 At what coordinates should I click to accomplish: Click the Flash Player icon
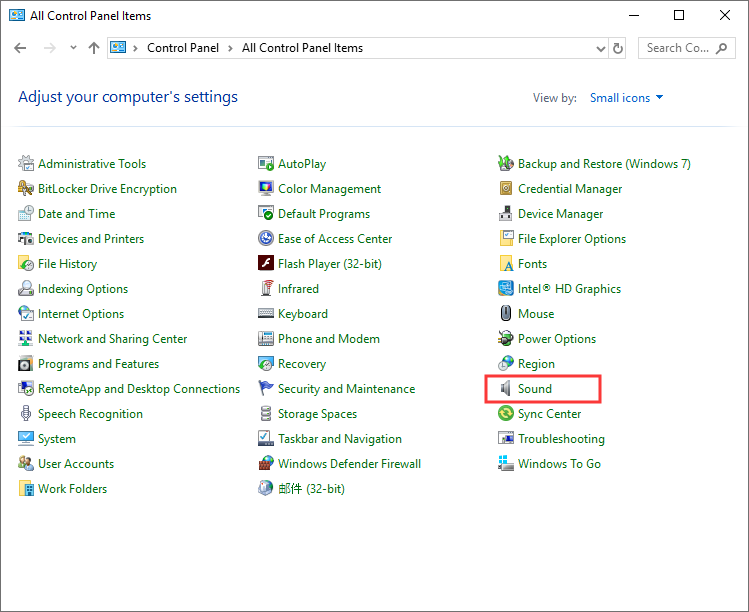pos(266,263)
